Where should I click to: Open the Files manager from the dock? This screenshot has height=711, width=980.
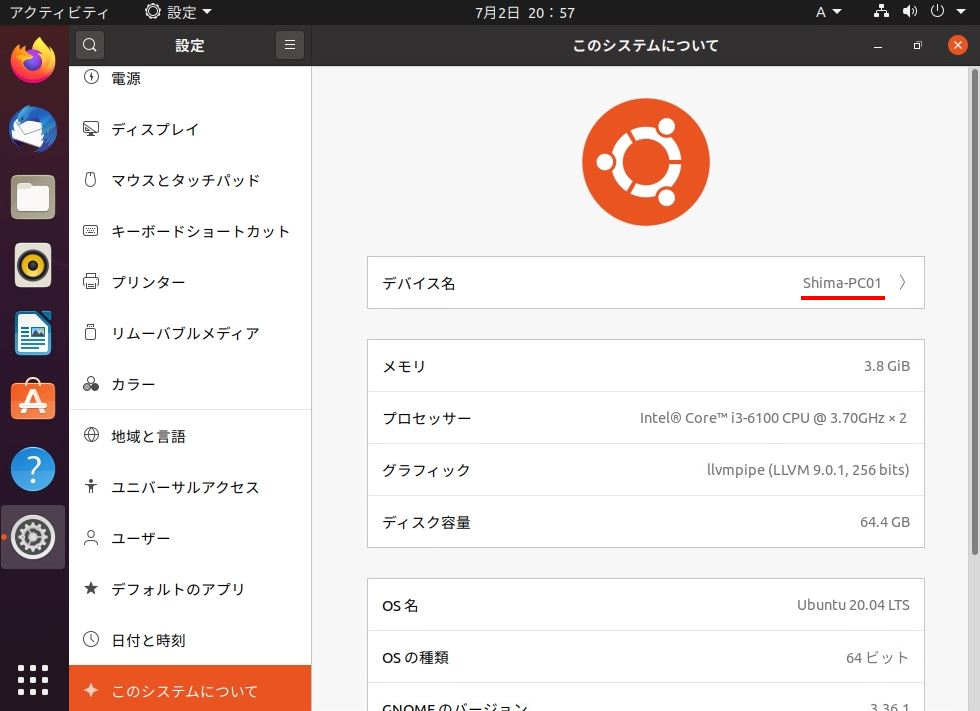[33, 197]
